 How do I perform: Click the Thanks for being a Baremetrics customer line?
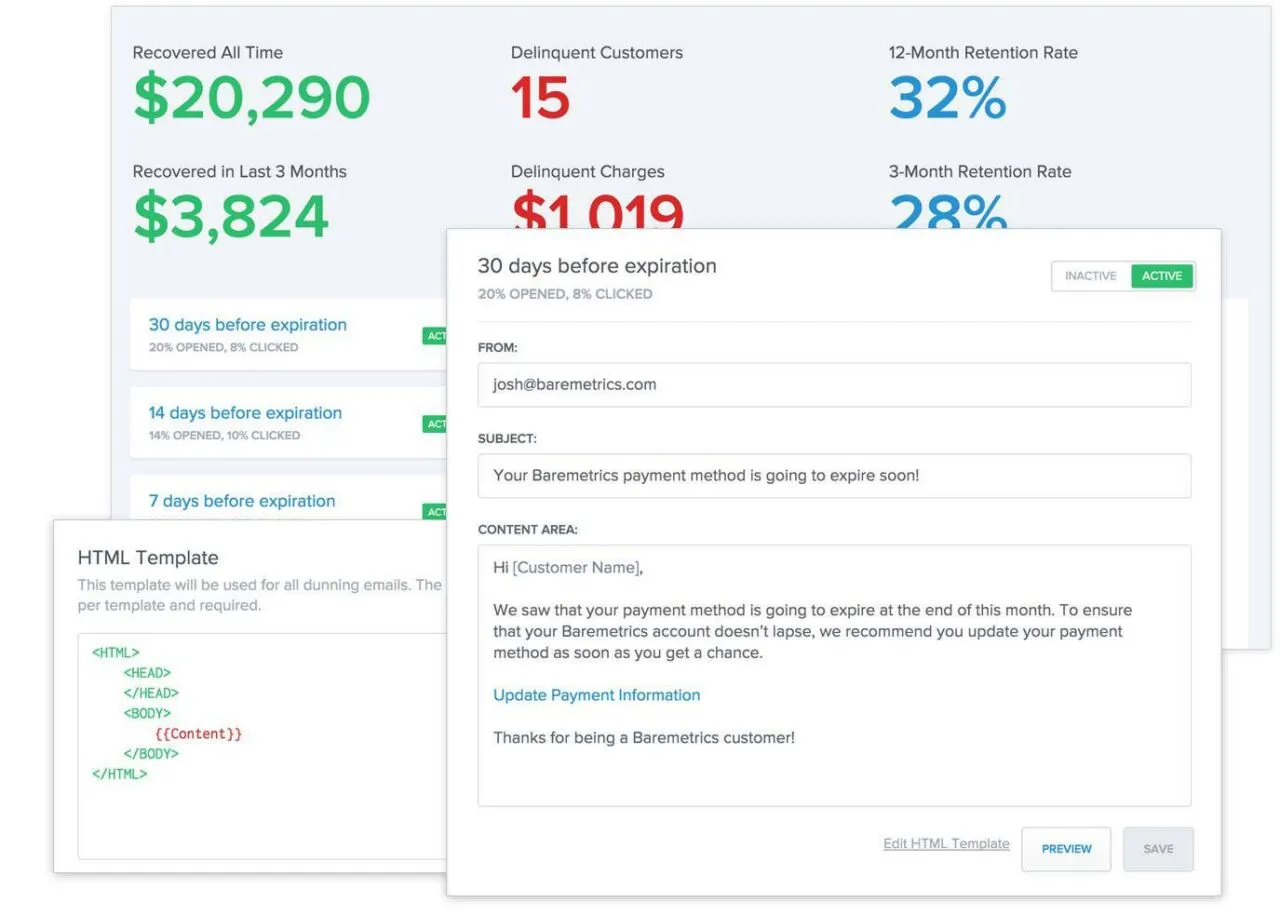tap(644, 738)
